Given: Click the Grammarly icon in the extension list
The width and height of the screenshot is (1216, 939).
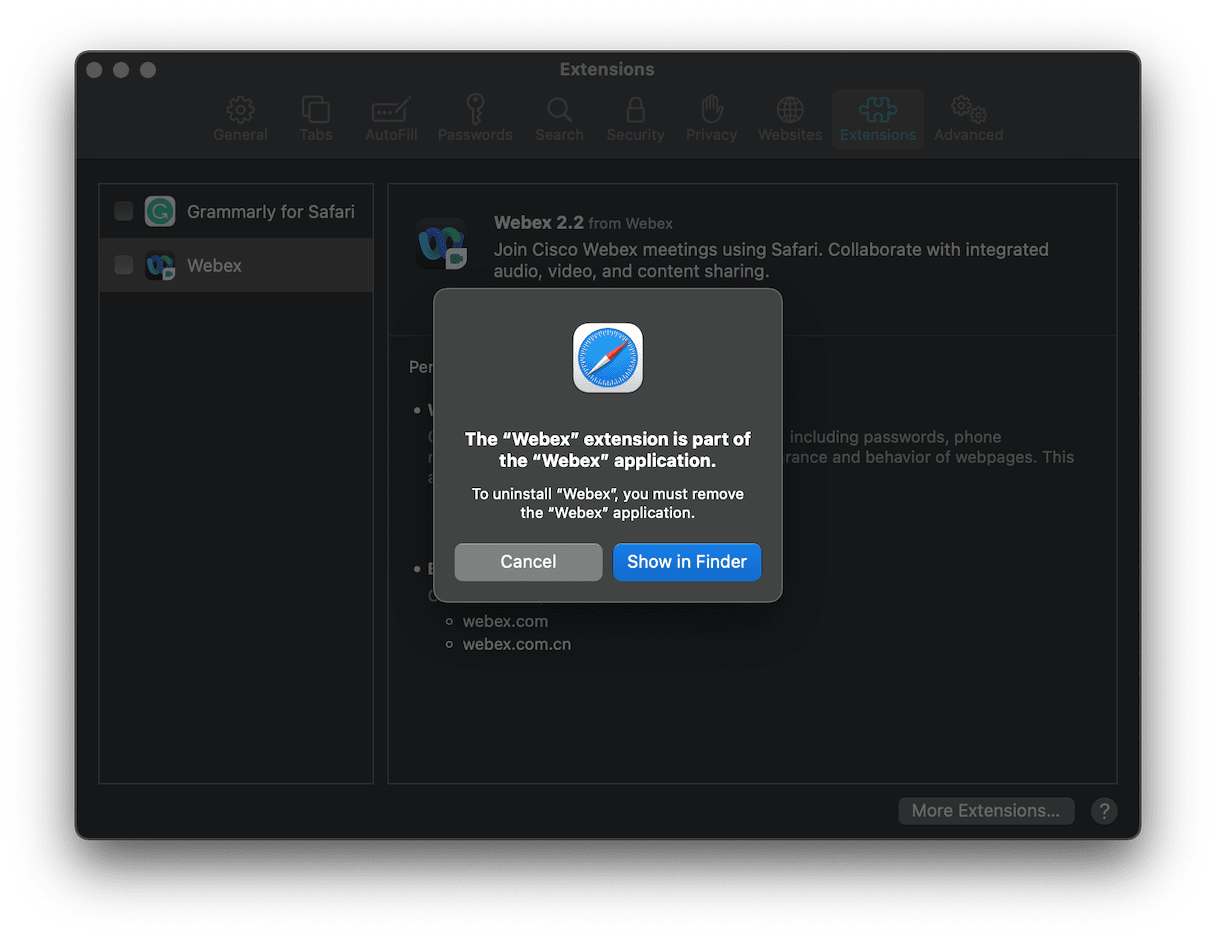Looking at the screenshot, I should 160,211.
